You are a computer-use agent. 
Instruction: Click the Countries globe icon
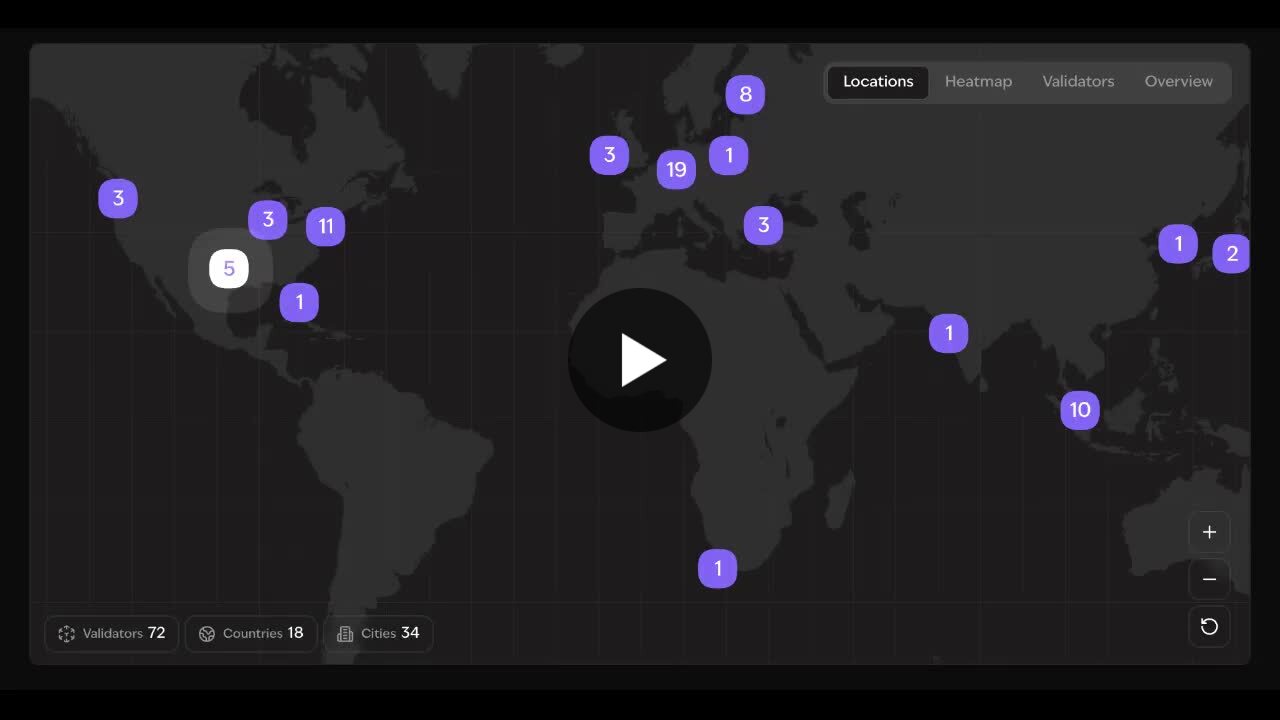pyautogui.click(x=207, y=634)
